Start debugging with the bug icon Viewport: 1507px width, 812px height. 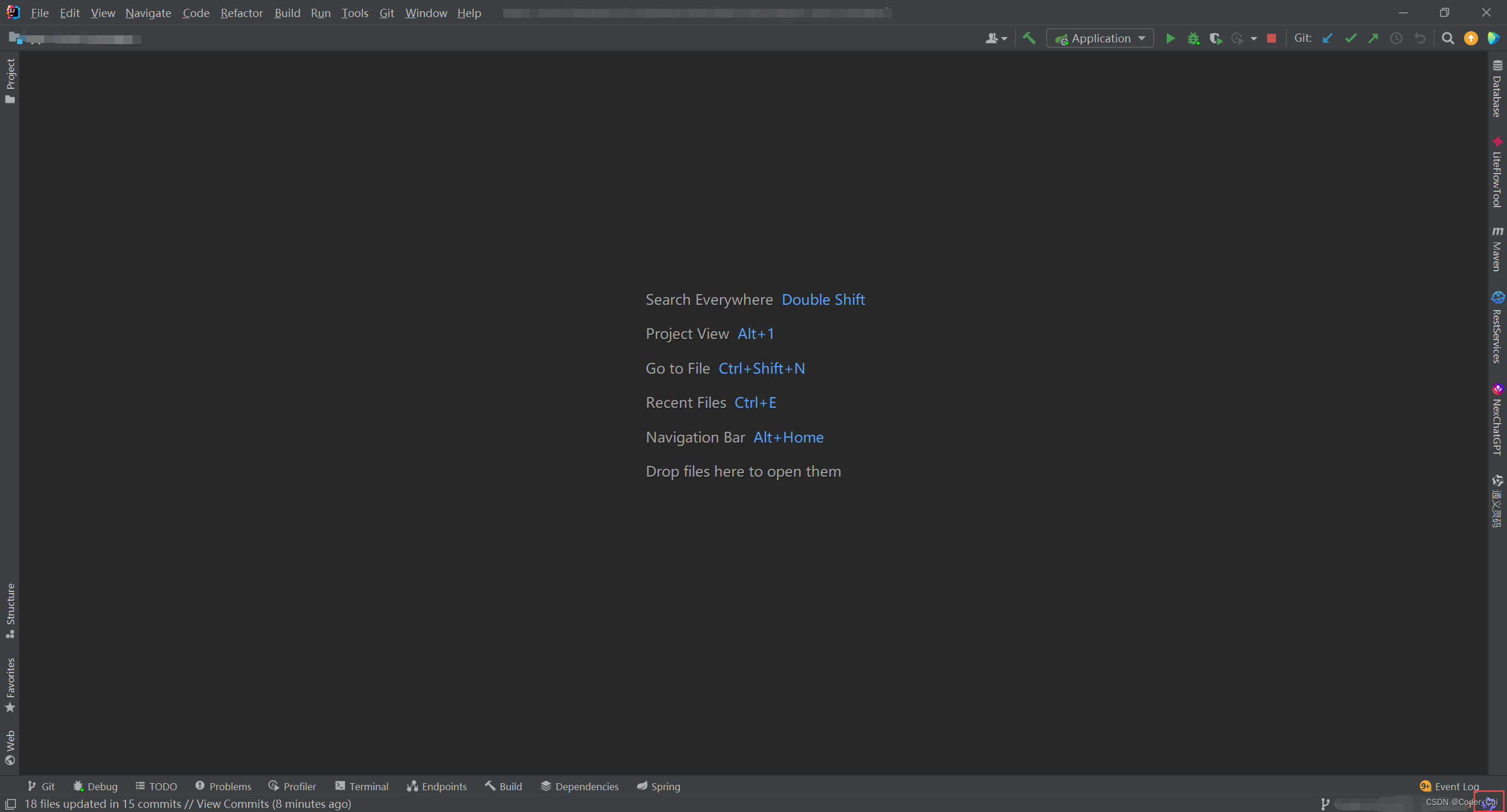coord(1193,39)
